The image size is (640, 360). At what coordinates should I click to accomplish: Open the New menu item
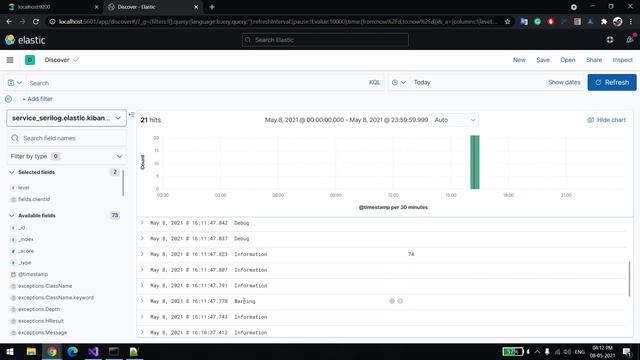pyautogui.click(x=519, y=60)
